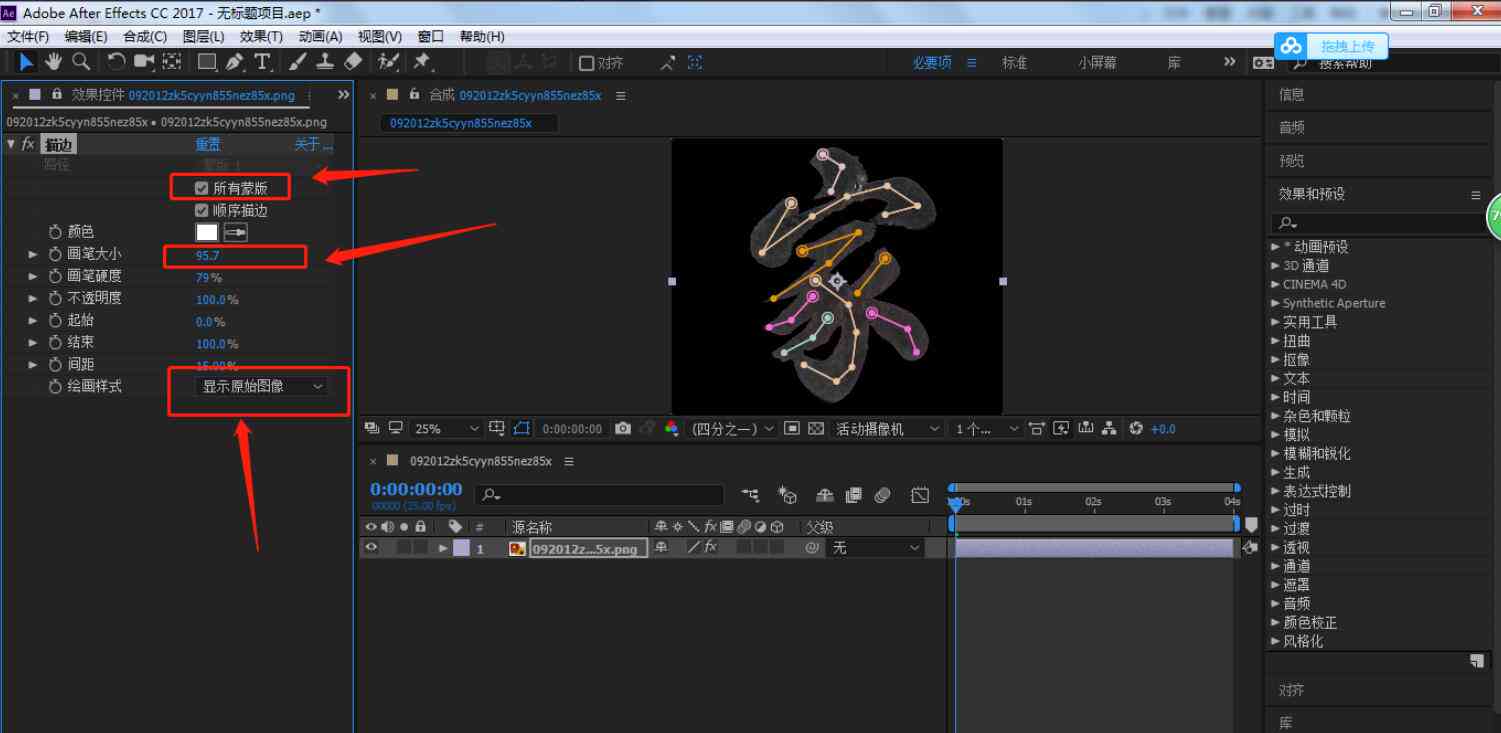Image resolution: width=1501 pixels, height=733 pixels.
Task: Select the Roto Brush tool
Action: point(388,62)
